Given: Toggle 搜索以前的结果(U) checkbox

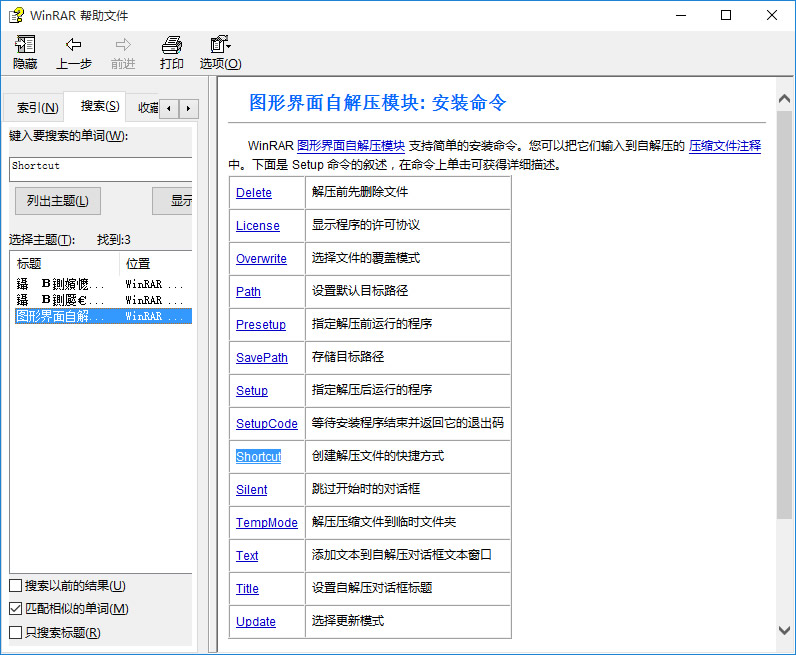Looking at the screenshot, I should [16, 585].
